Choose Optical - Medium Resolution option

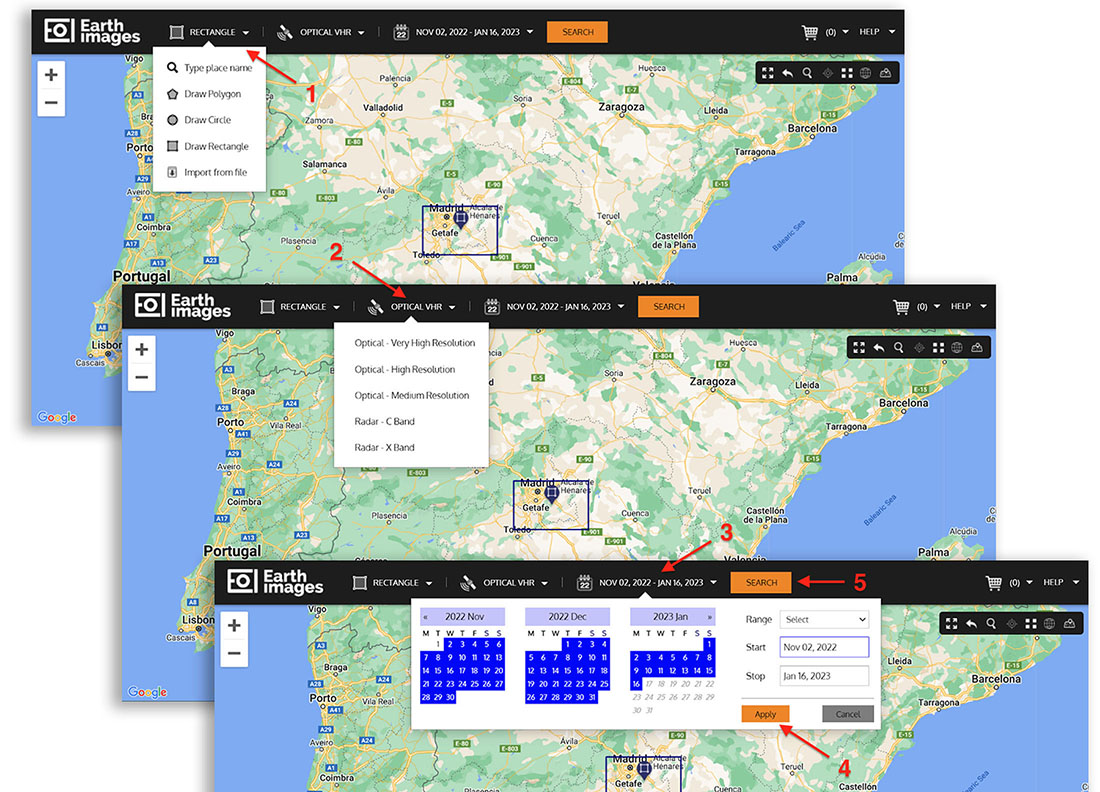pos(411,395)
